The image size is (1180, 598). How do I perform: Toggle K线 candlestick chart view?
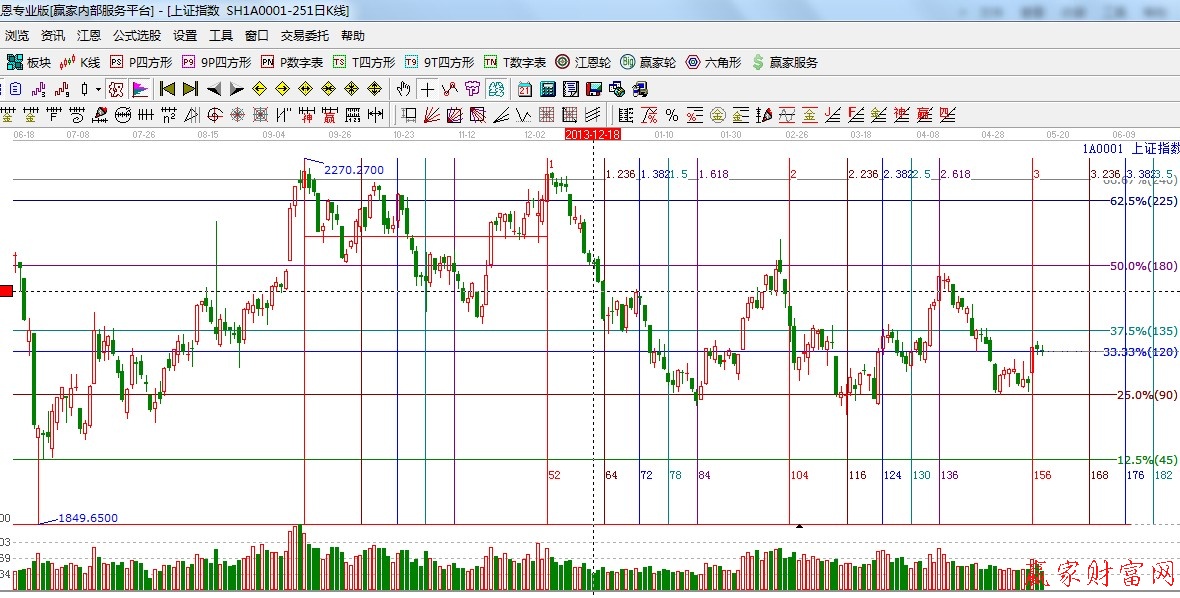click(x=80, y=62)
